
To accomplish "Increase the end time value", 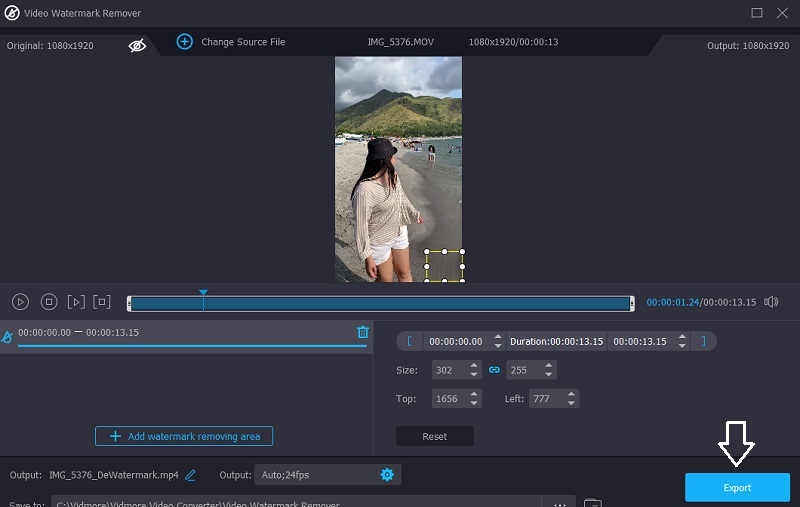I will tap(682, 337).
